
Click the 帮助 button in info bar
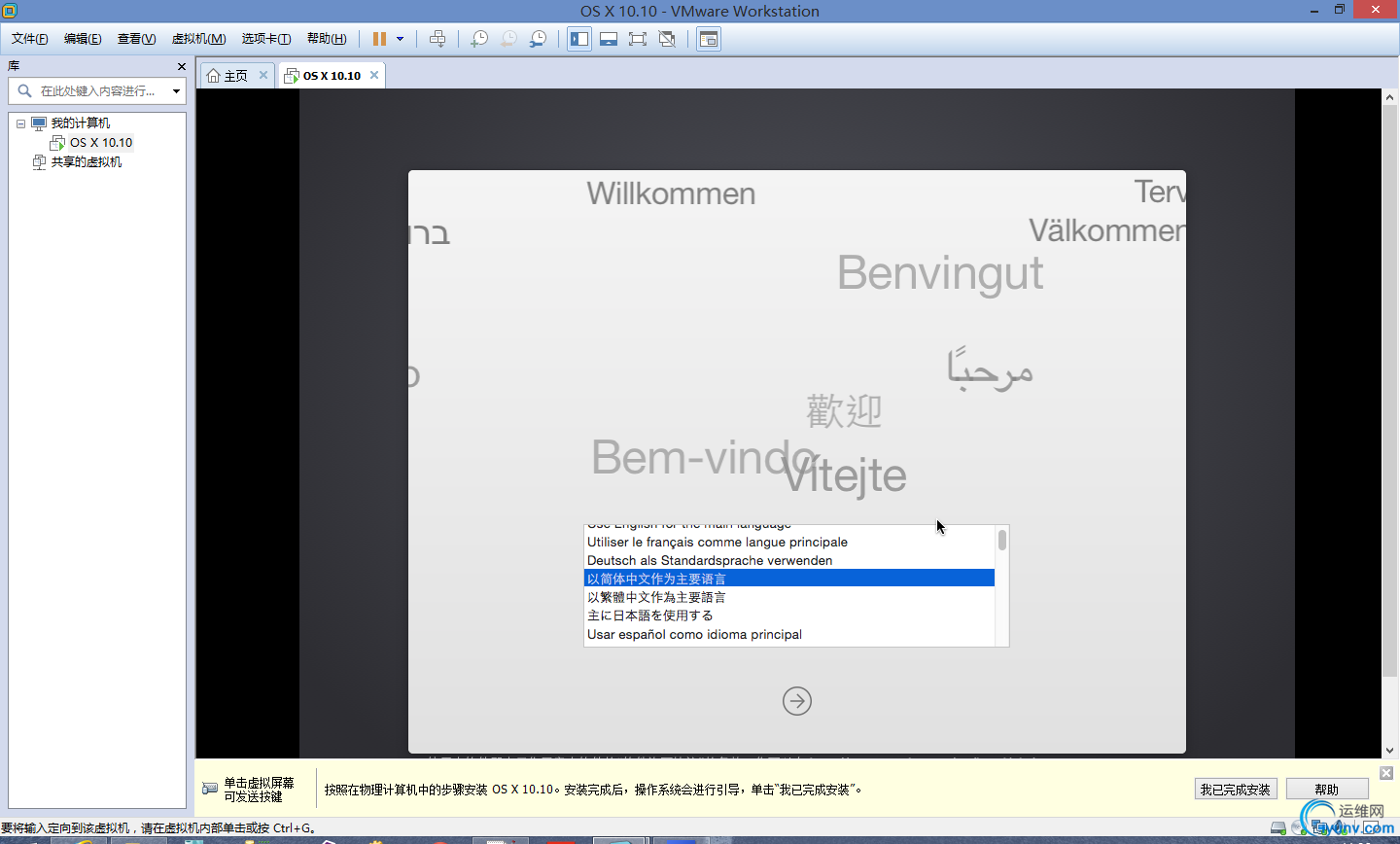point(1327,790)
